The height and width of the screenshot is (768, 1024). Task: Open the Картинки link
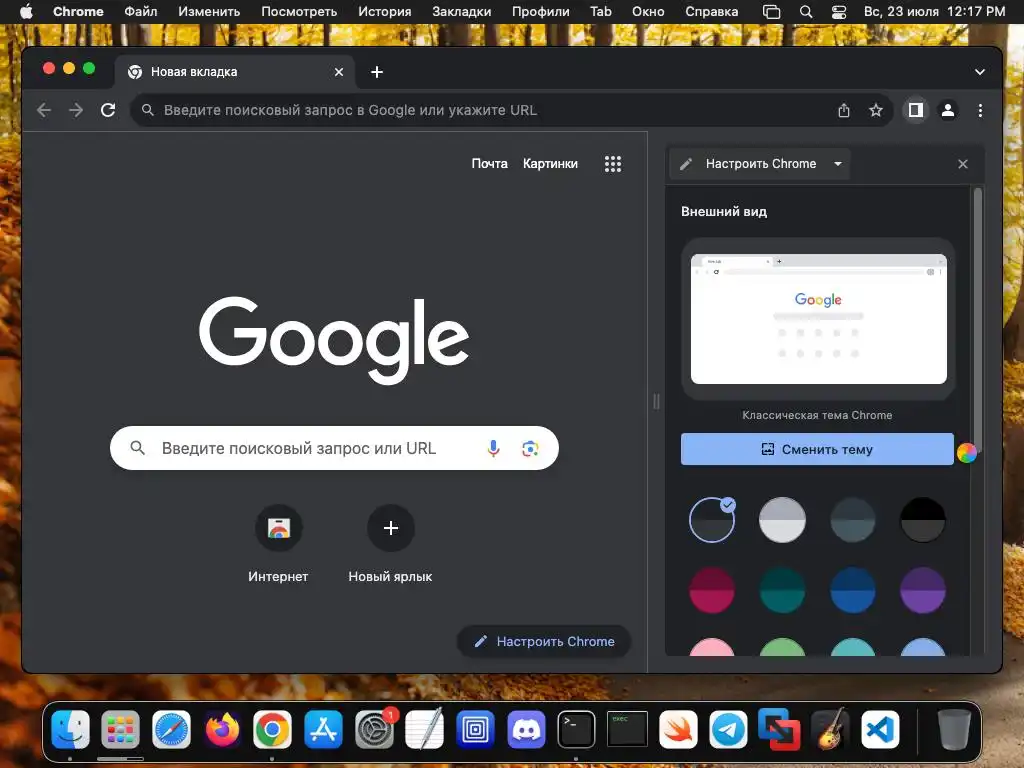550,164
